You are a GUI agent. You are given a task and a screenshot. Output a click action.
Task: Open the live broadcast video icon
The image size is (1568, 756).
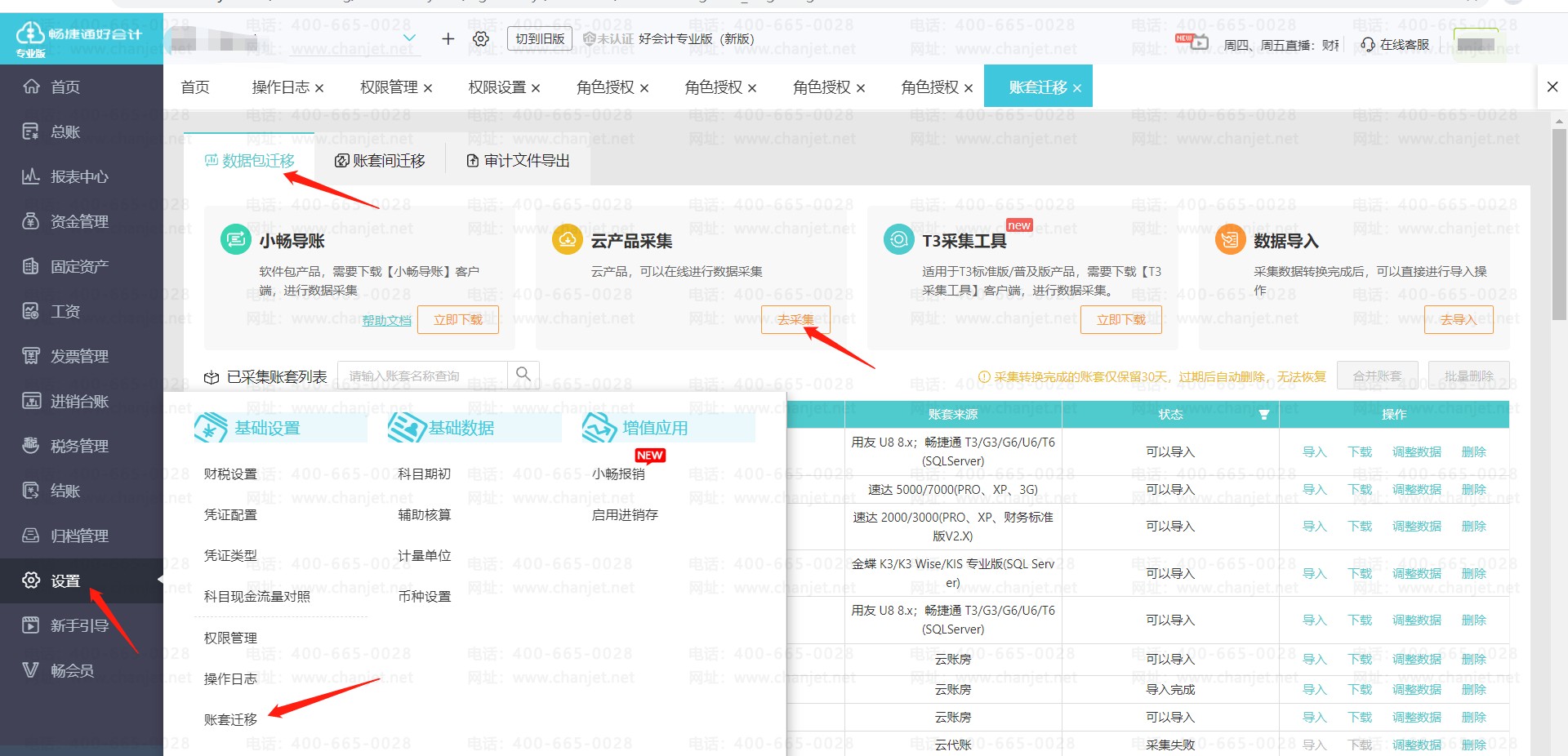(x=1199, y=42)
